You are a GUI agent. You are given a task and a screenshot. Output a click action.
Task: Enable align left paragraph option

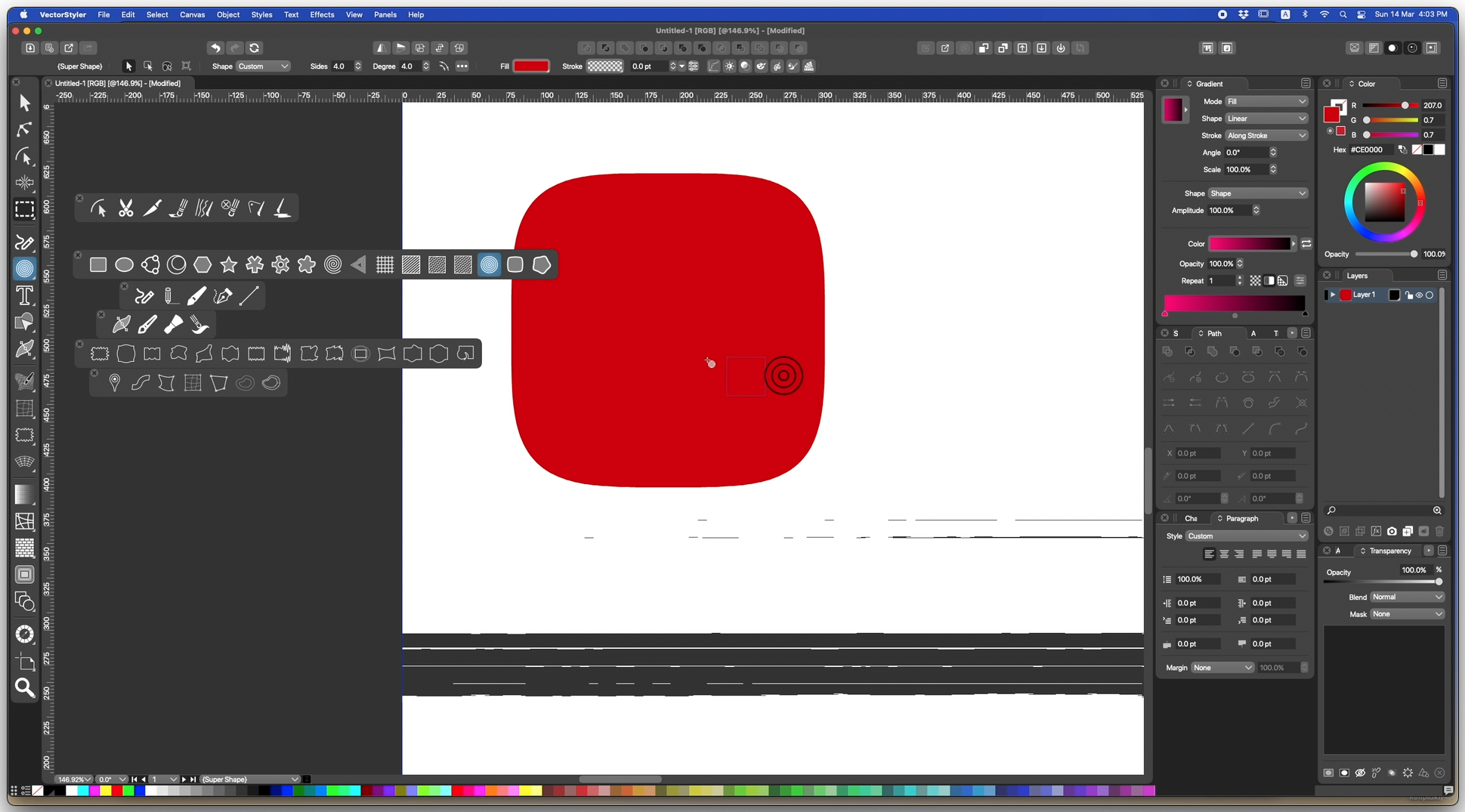pyautogui.click(x=1209, y=554)
